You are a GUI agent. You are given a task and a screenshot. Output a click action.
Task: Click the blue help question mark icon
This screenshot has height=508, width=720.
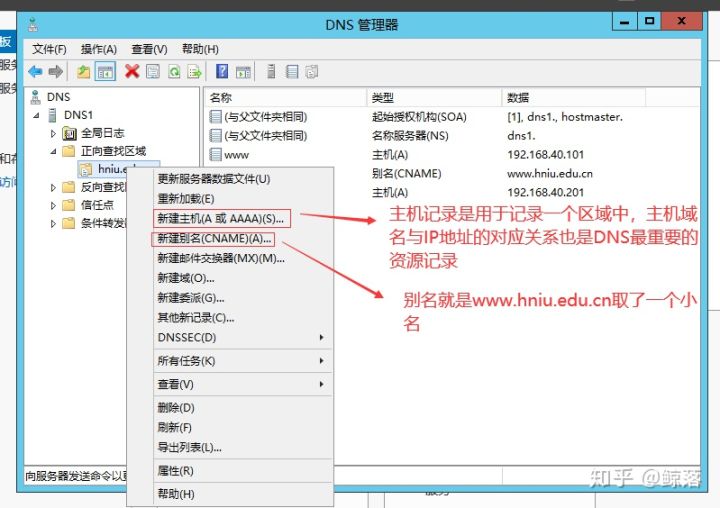point(222,71)
